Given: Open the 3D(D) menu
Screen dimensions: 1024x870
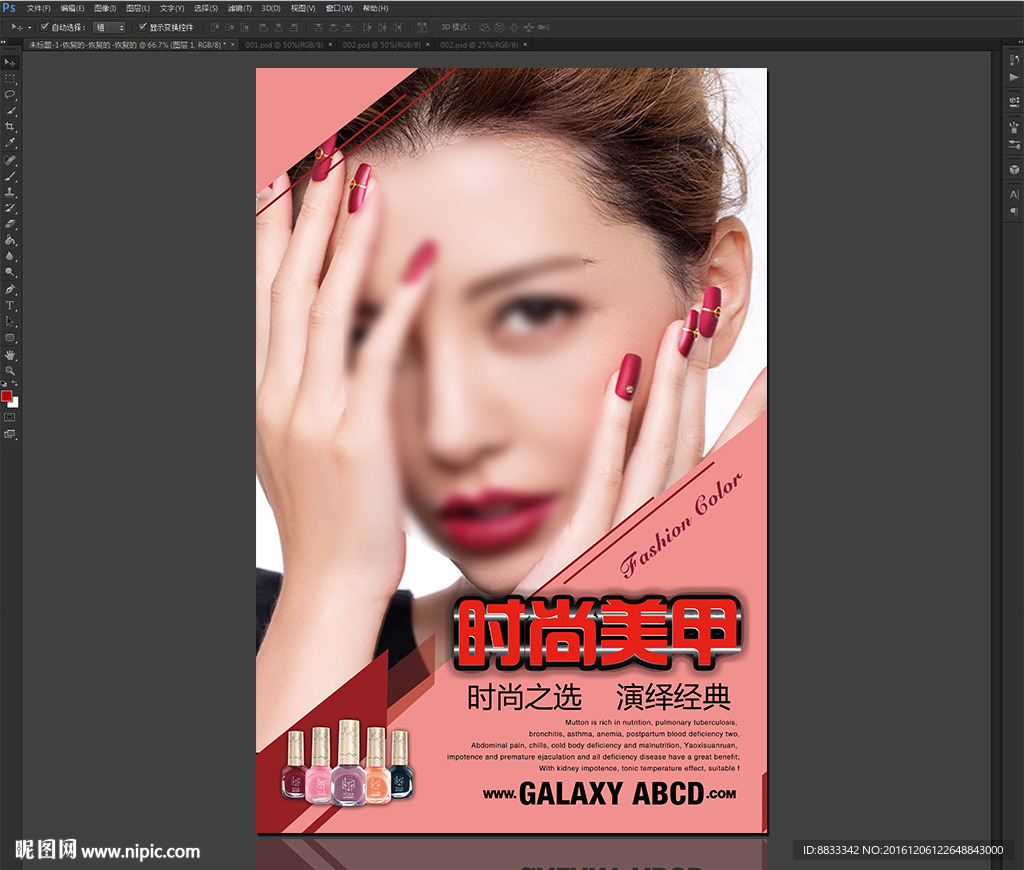Looking at the screenshot, I should click(x=271, y=8).
